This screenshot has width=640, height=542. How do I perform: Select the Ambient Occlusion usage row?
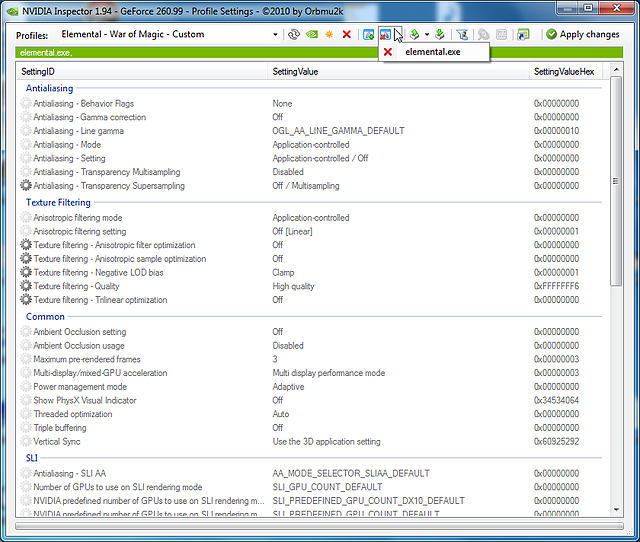pyautogui.click(x=312, y=346)
